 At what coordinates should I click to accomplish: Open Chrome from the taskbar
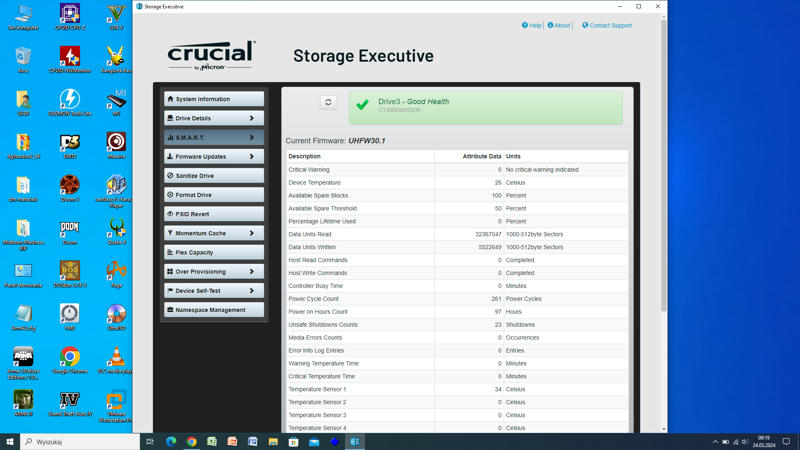coord(191,442)
